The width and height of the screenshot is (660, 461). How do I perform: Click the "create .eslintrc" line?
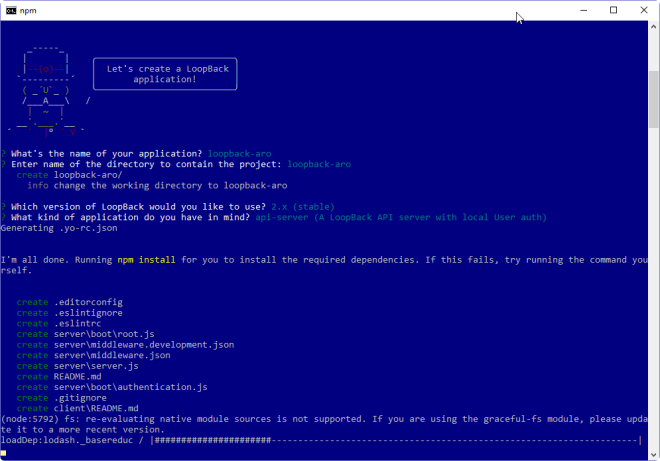pos(59,323)
